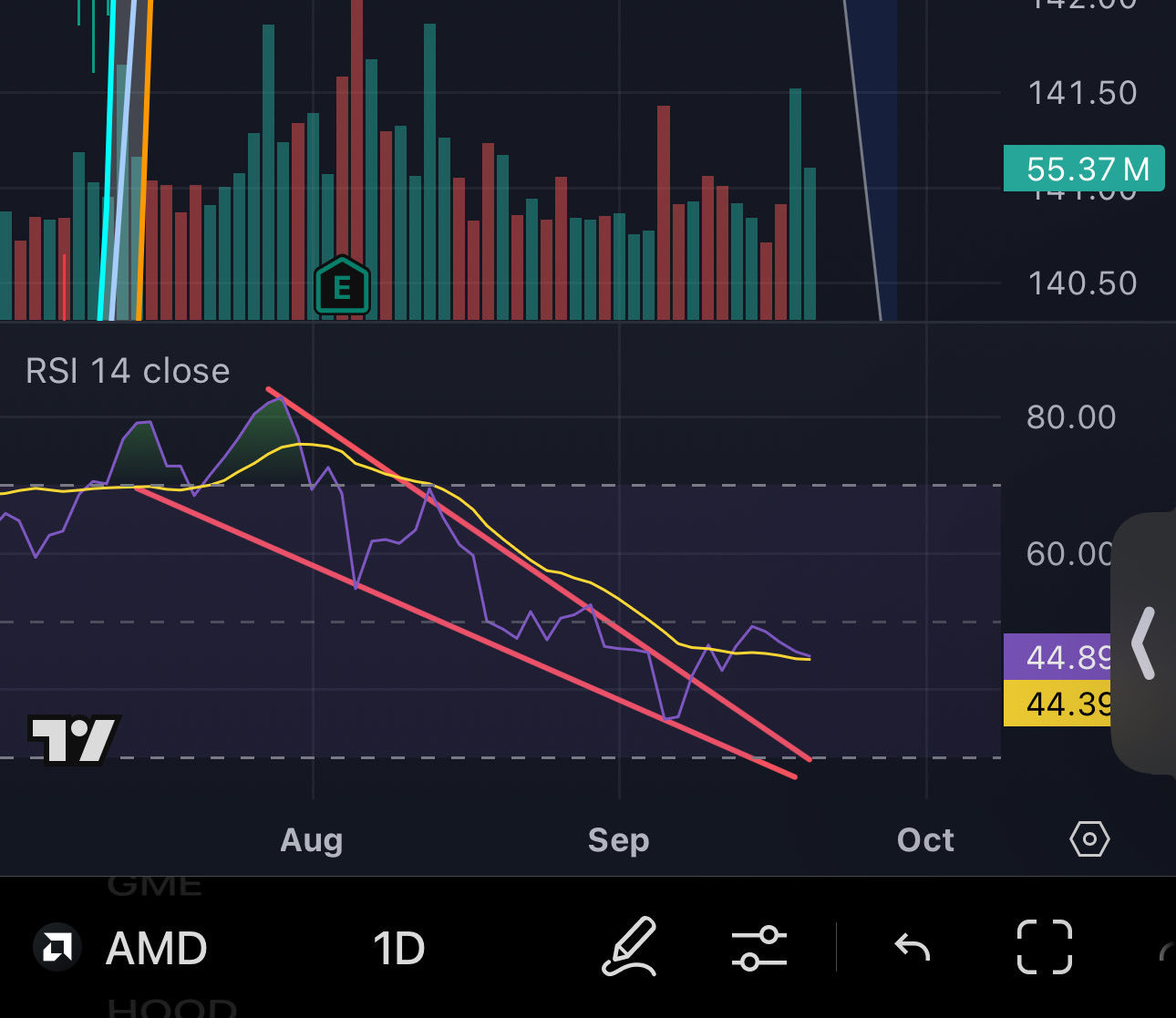This screenshot has width=1176, height=1018.
Task: Tap the AMD logo icon
Action: coord(57,947)
